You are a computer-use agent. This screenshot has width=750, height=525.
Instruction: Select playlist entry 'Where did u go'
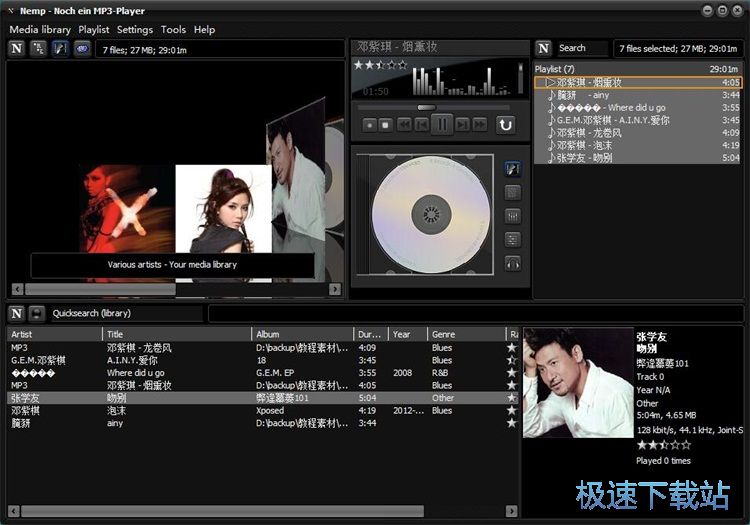pyautogui.click(x=637, y=108)
